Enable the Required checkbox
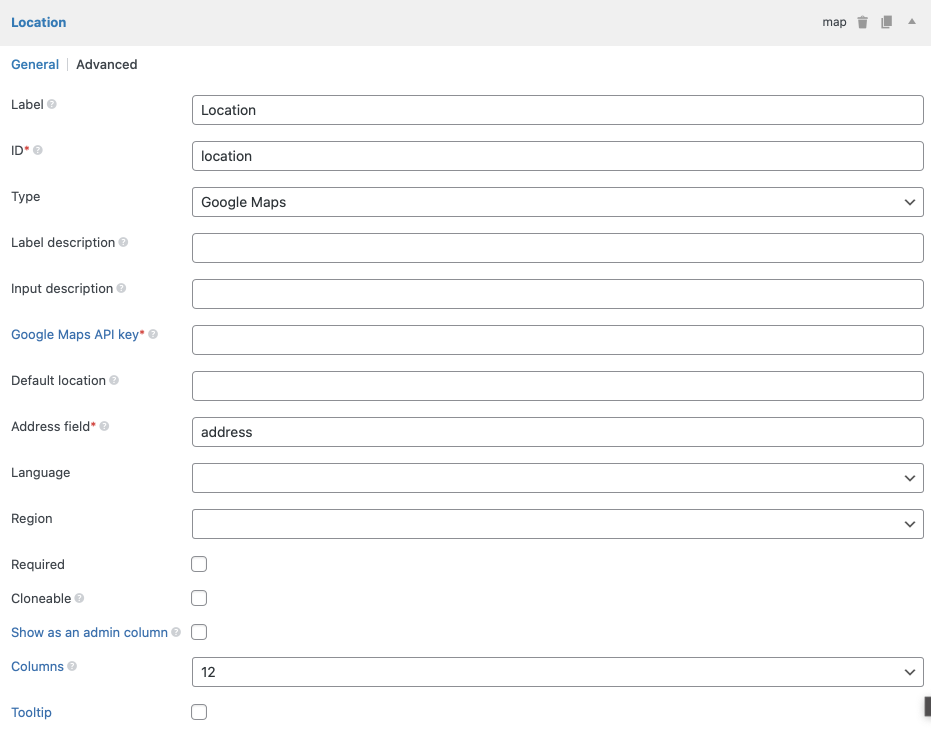Image resolution: width=931 pixels, height=733 pixels. [x=199, y=564]
